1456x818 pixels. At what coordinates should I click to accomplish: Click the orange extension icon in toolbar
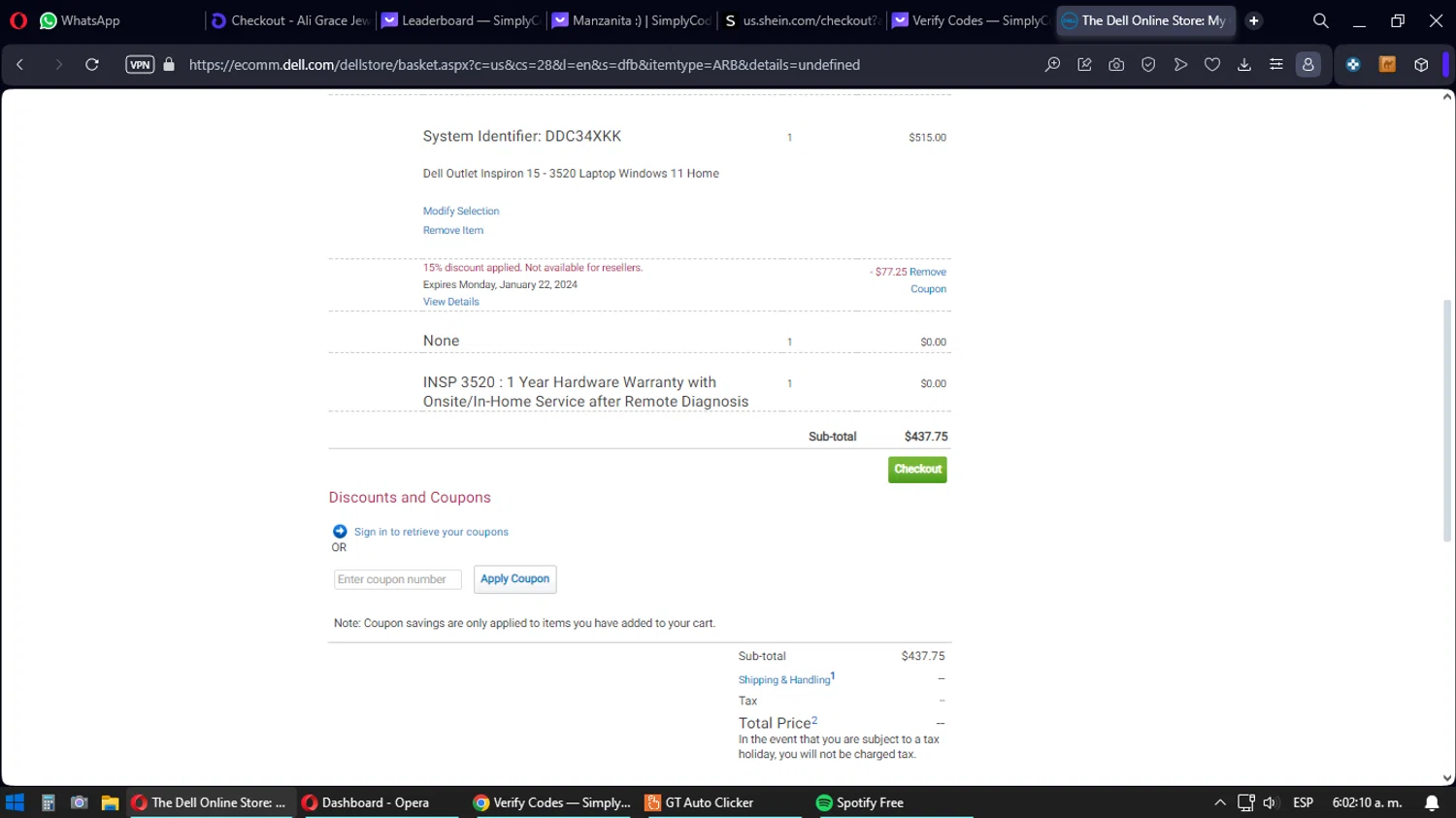[x=1387, y=64]
